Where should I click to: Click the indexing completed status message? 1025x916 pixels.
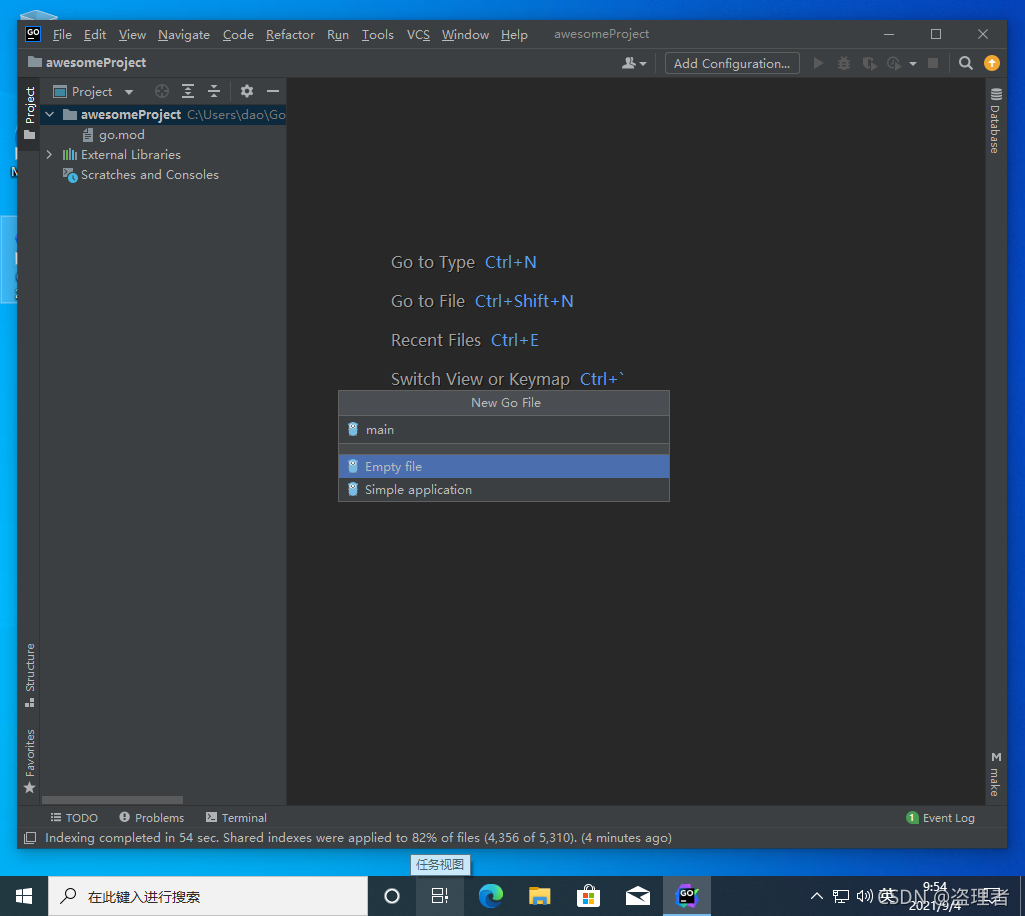(x=358, y=838)
